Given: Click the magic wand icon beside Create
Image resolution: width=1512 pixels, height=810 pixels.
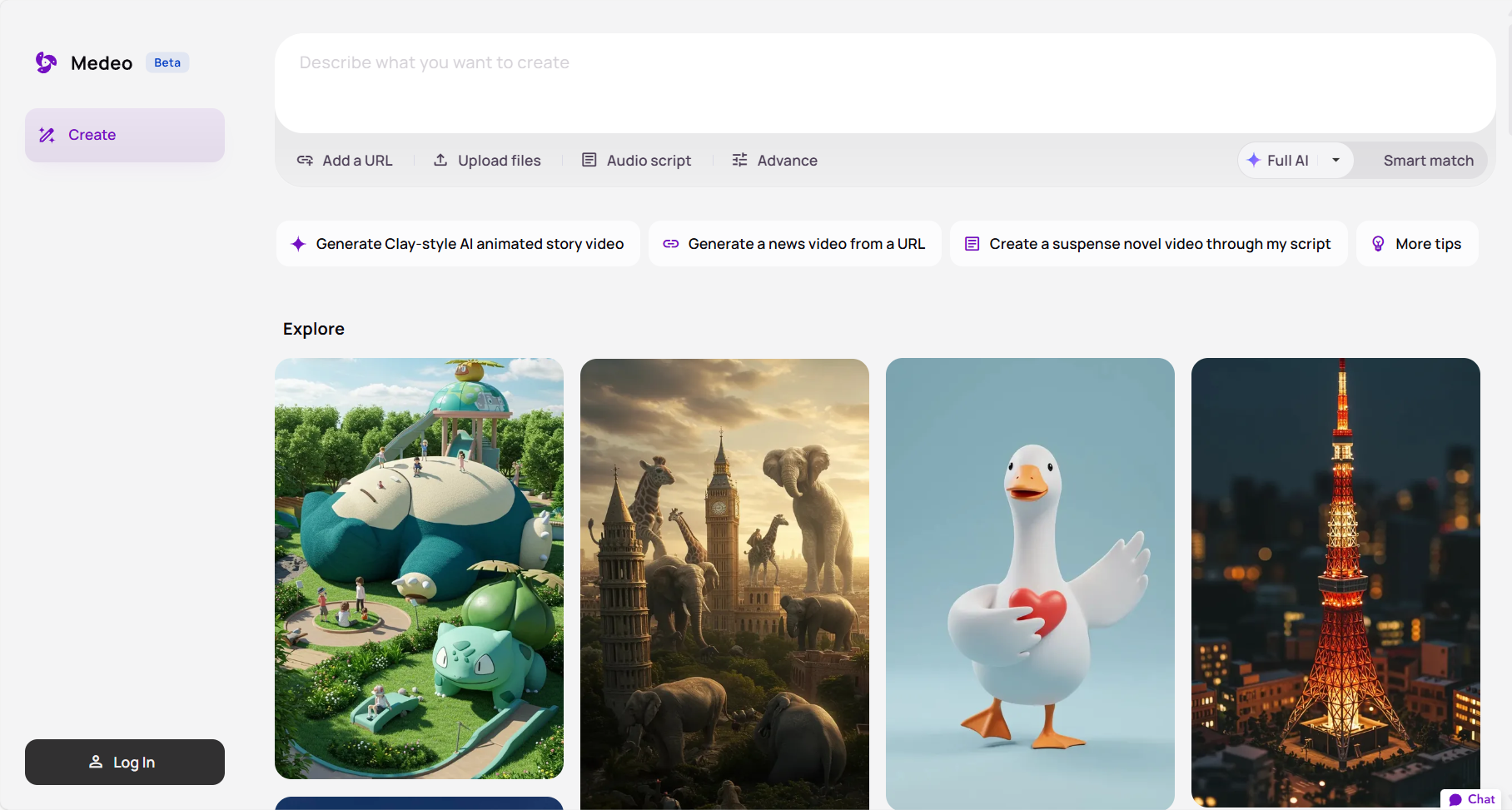Looking at the screenshot, I should 47,135.
